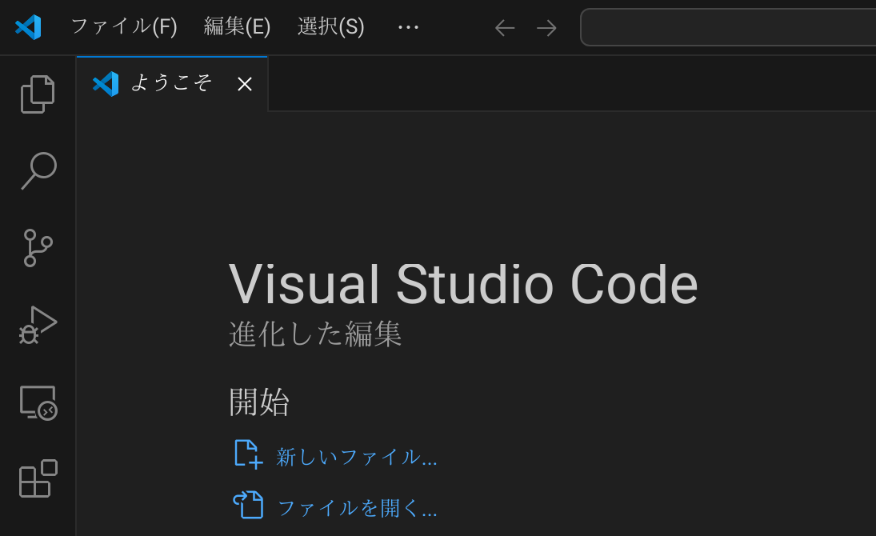Open the 選択(S) menu
876x536 pixels.
(331, 27)
